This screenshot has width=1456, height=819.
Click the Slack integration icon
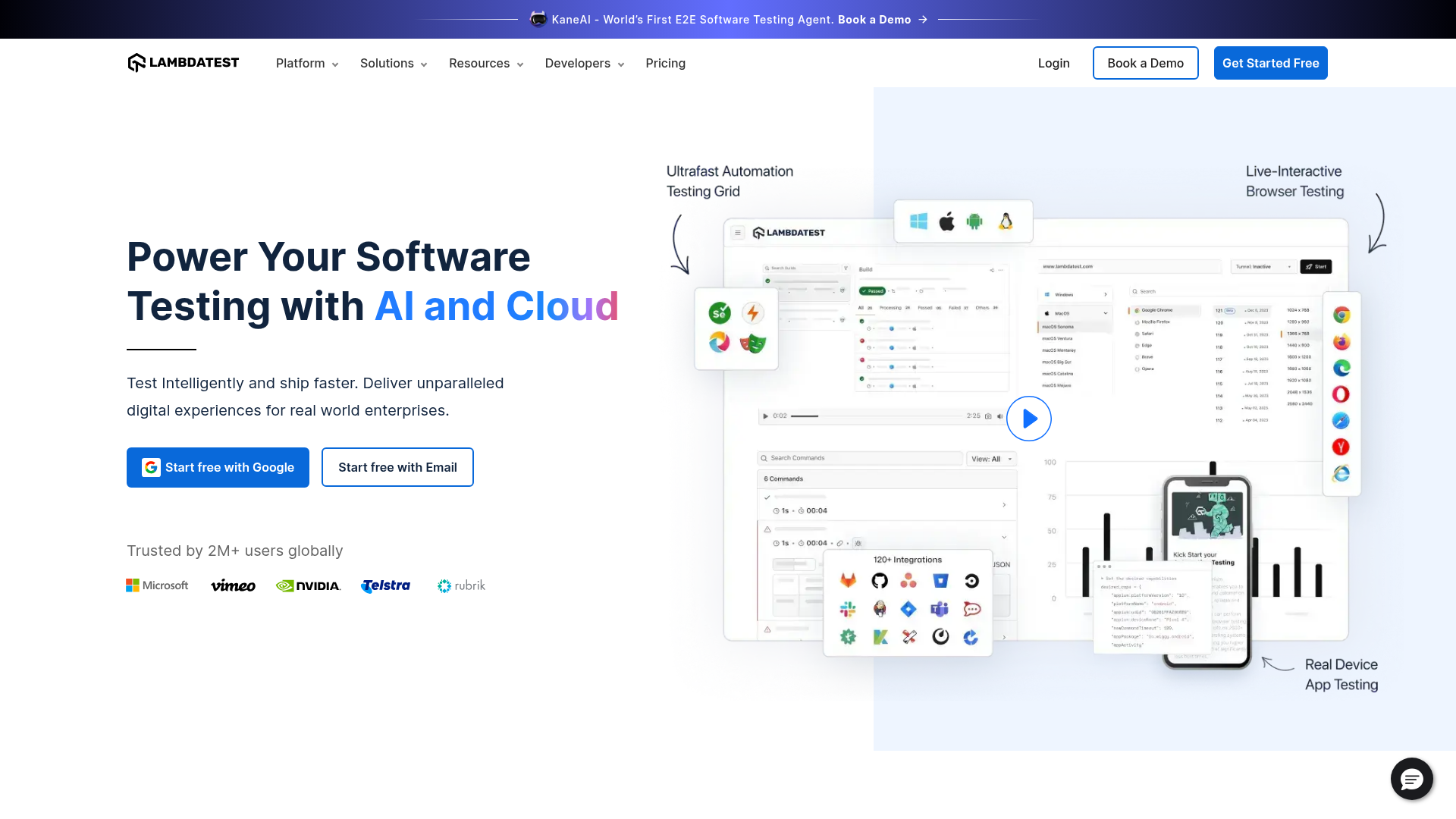(x=848, y=609)
